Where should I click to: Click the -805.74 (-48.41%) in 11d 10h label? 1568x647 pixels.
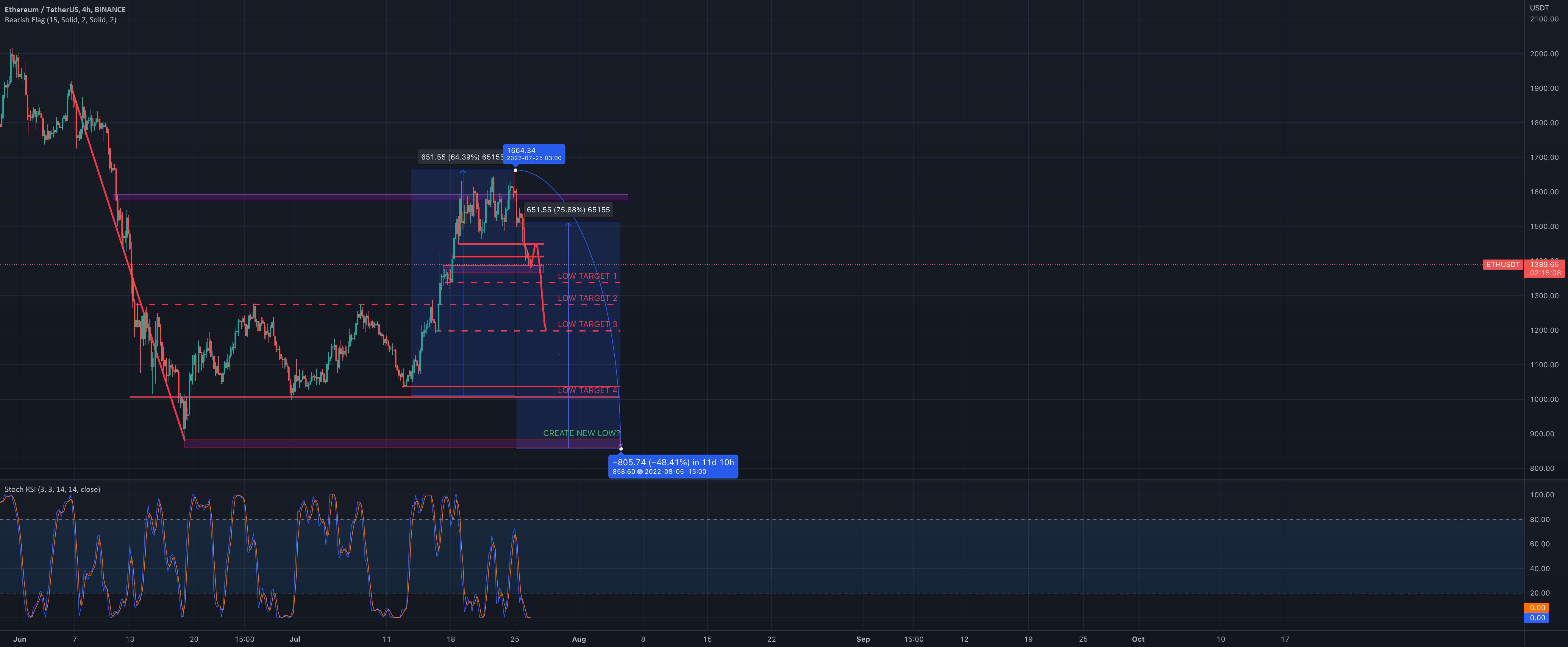[673, 466]
